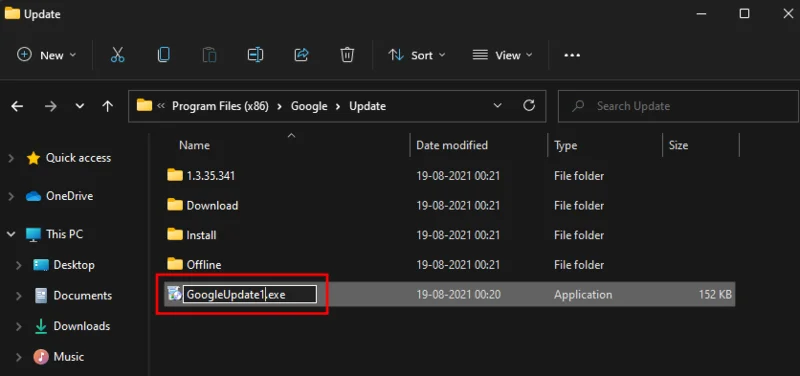Click the 1.3.35.341 folder icon
Viewport: 800px width, 376px height.
point(175,176)
